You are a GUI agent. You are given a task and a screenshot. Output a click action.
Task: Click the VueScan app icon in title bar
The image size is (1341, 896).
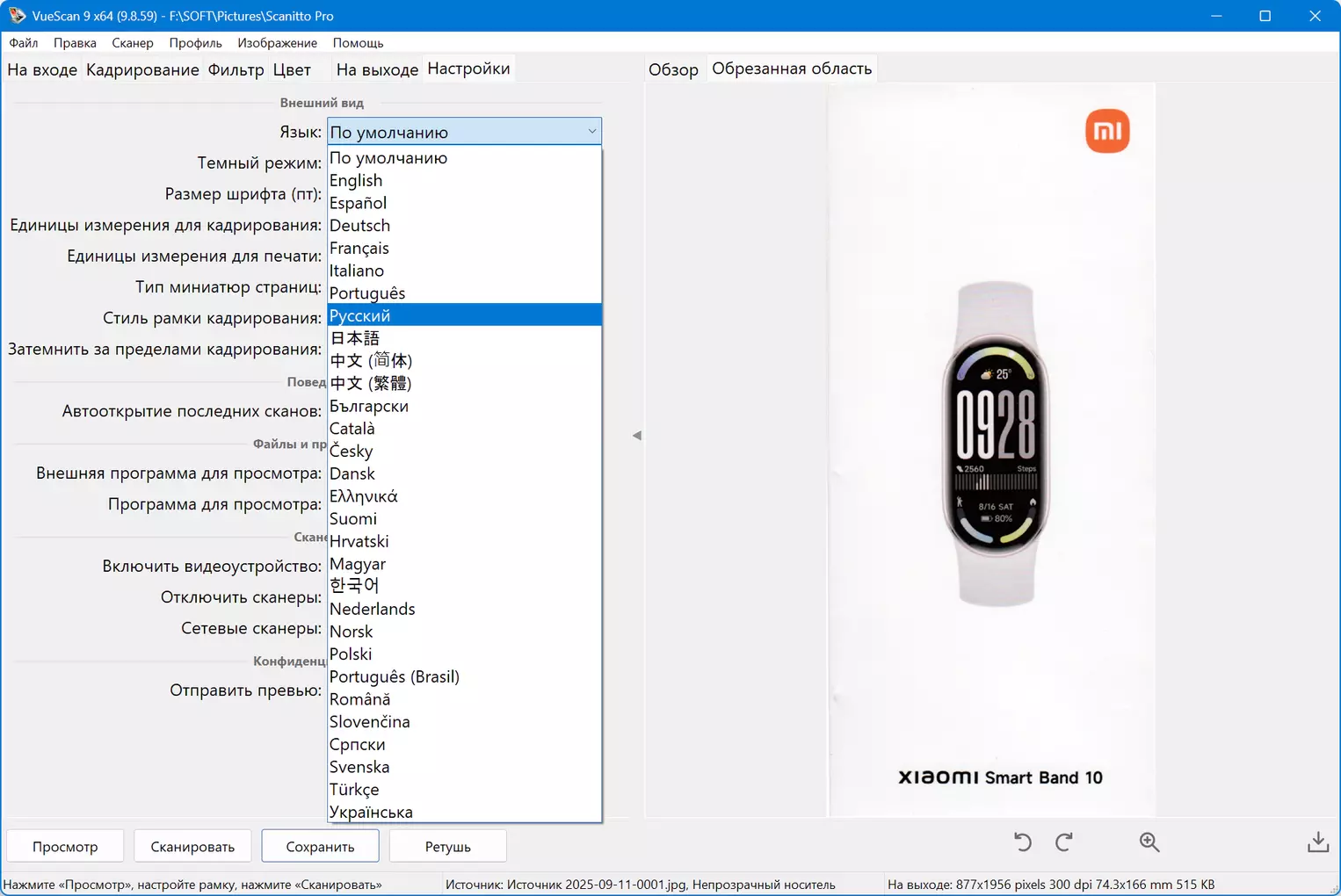tap(17, 16)
